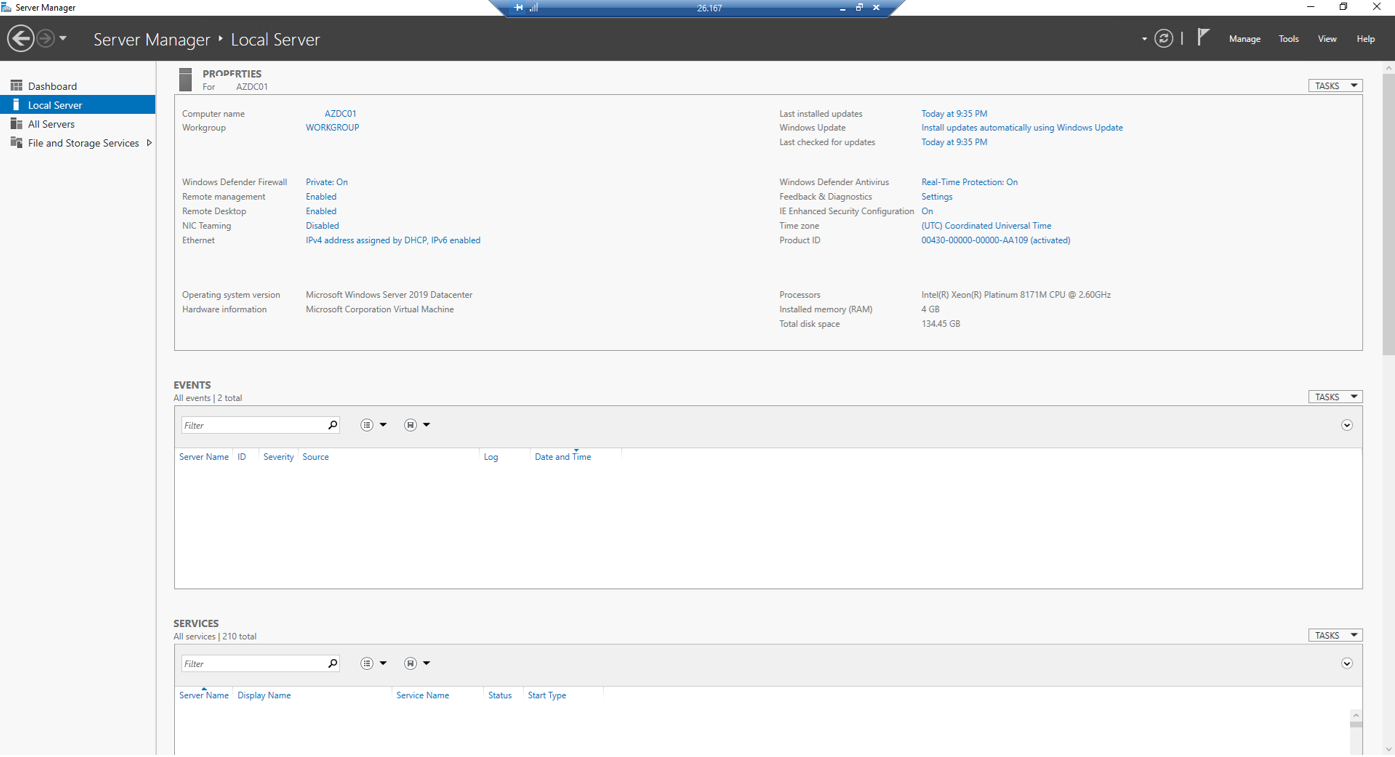
Task: Click the All Servers icon
Action: click(16, 124)
